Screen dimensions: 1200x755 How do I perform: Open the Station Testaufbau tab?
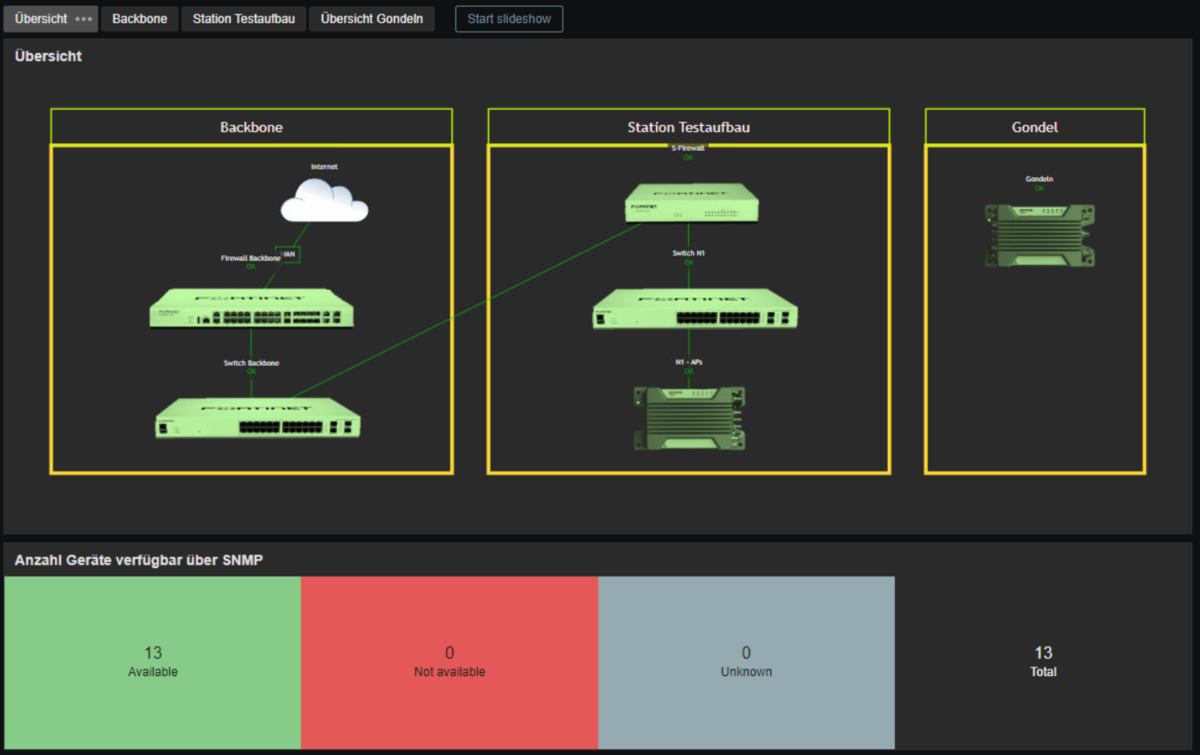click(243, 19)
